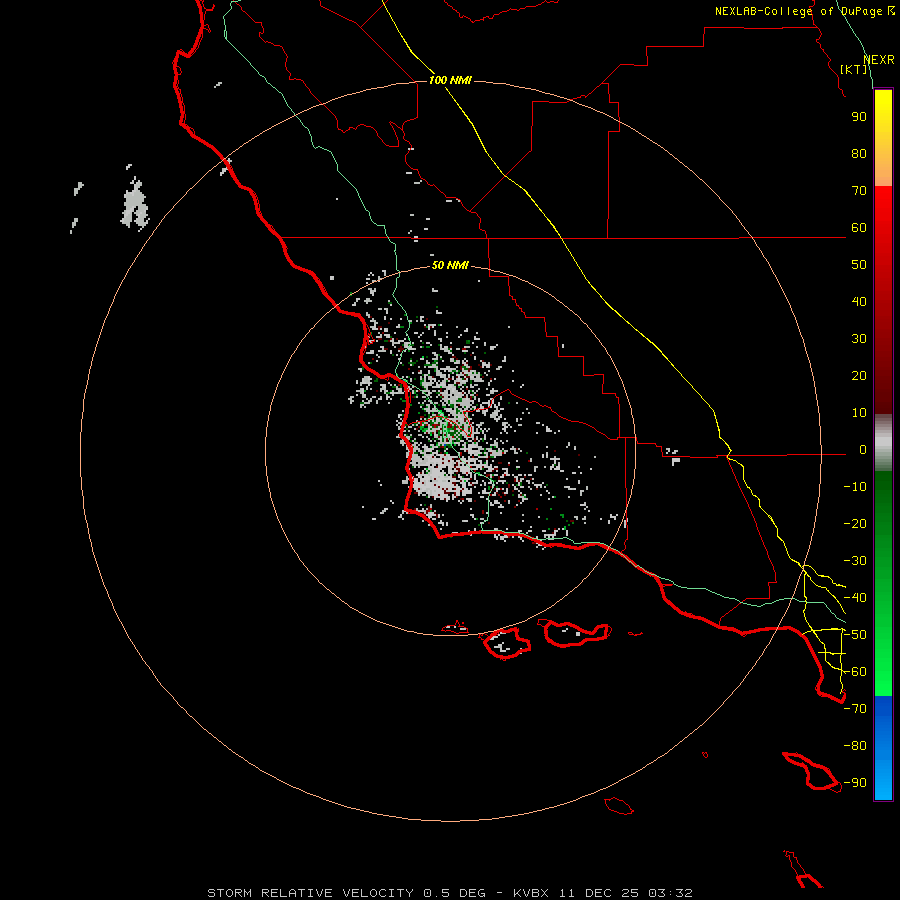Screen dimensions: 900x900
Task: Click the -50 value on velocity scale
Action: [x=855, y=635]
